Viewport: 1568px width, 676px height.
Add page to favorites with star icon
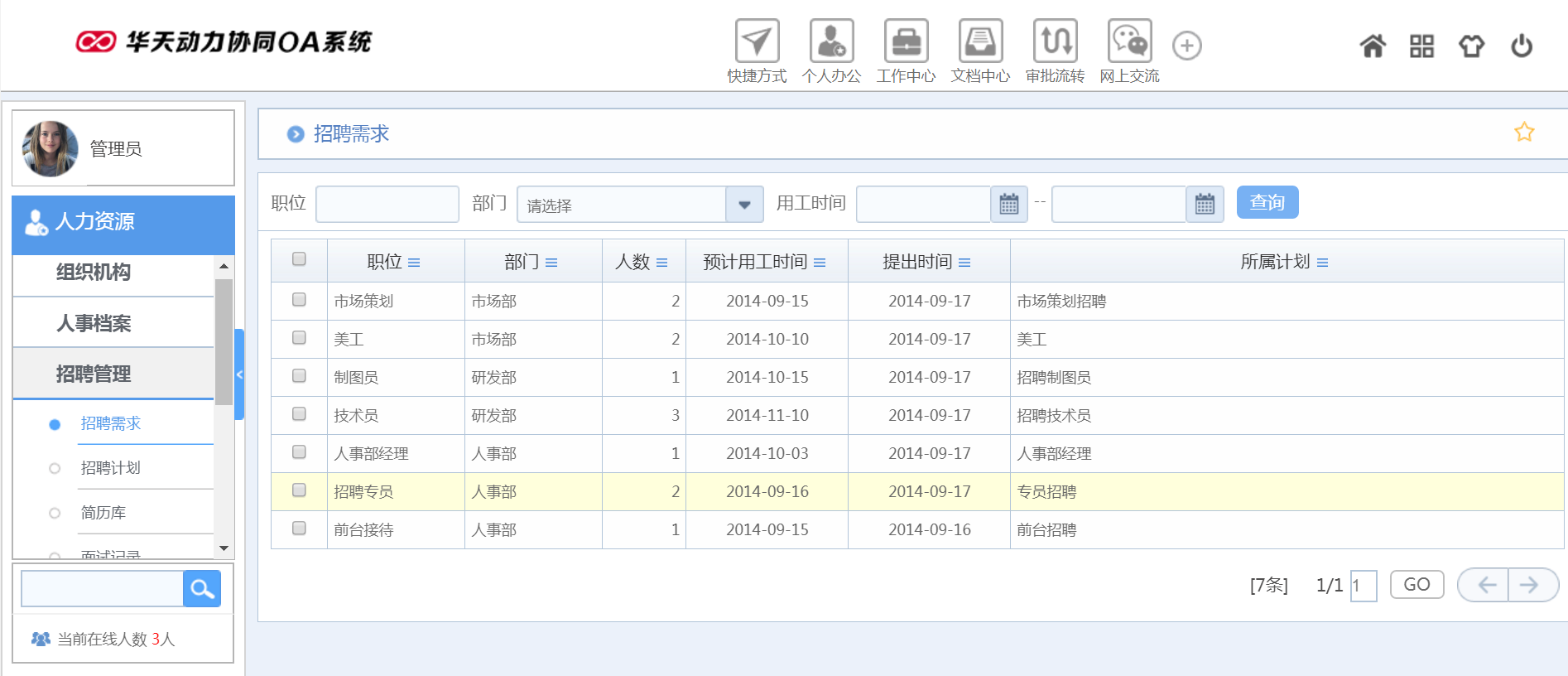click(1523, 133)
